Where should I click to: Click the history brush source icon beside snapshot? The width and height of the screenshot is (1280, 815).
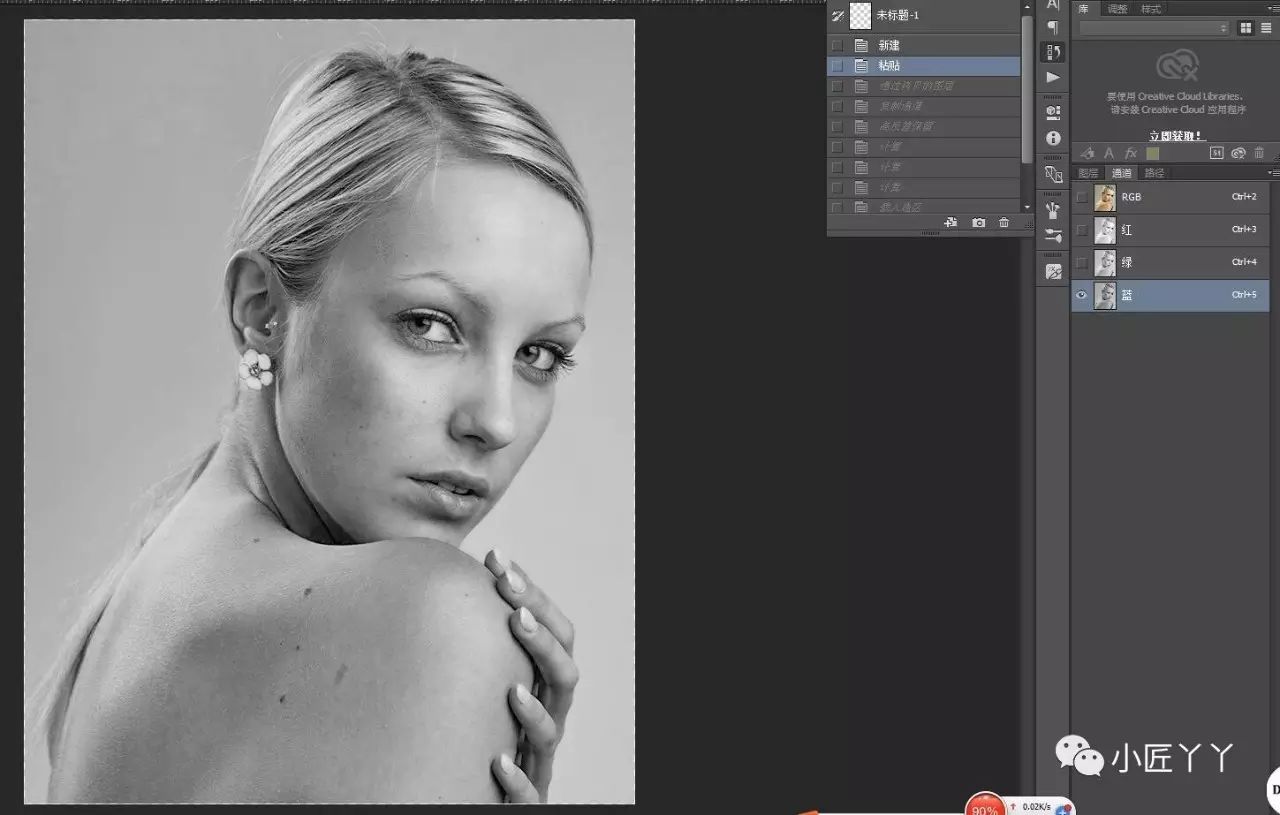coord(838,16)
